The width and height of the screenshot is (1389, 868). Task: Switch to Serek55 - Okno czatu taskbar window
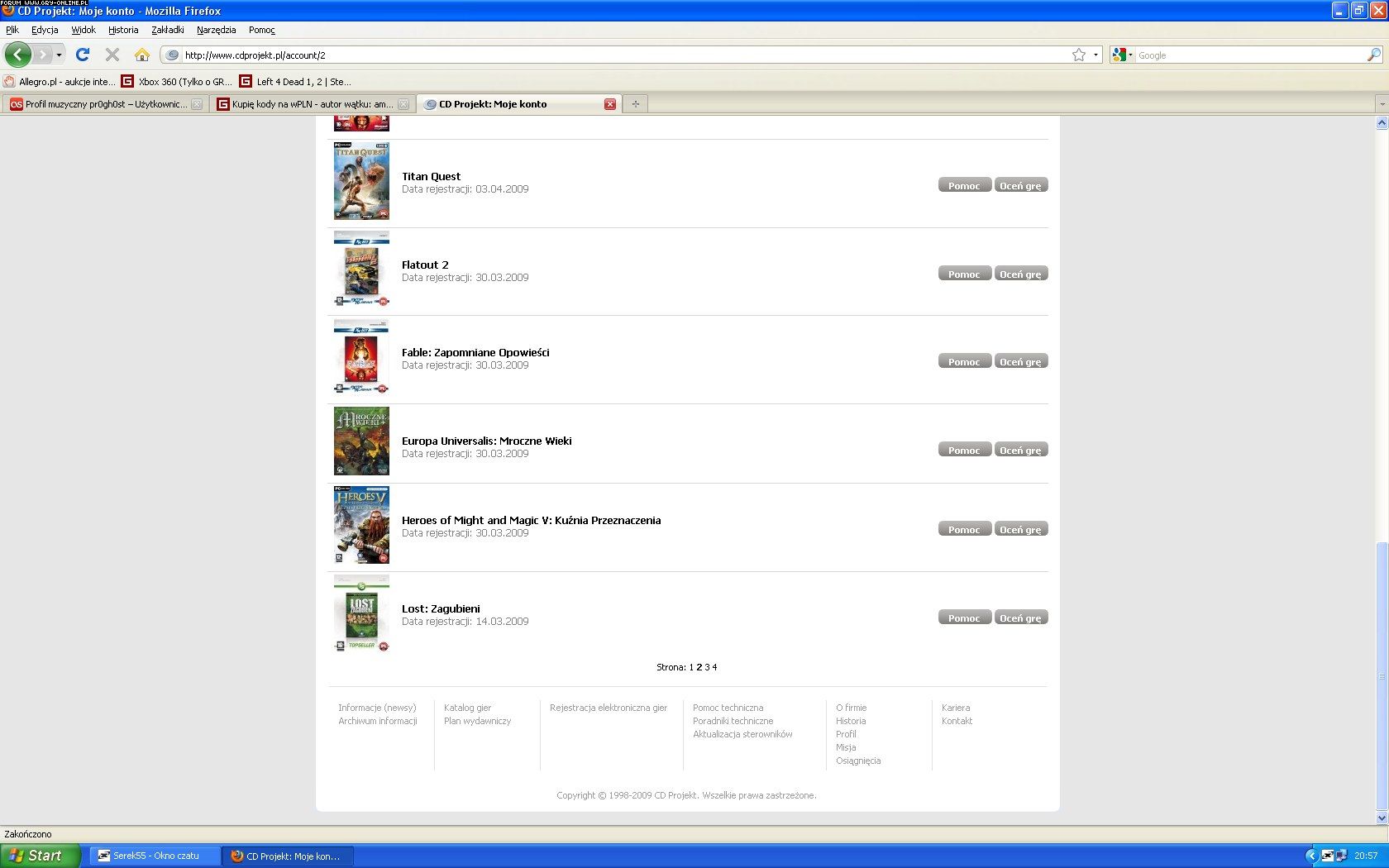(156, 856)
